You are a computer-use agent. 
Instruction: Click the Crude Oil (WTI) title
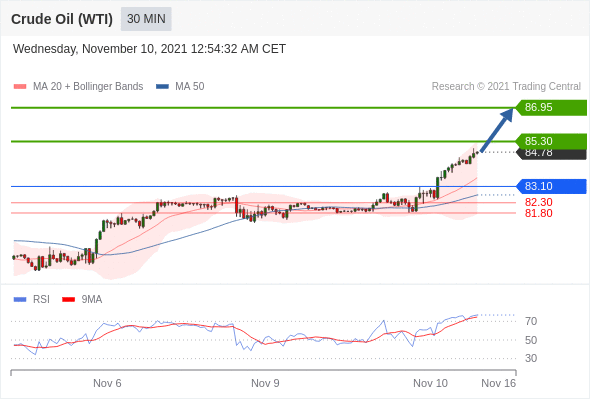point(62,19)
